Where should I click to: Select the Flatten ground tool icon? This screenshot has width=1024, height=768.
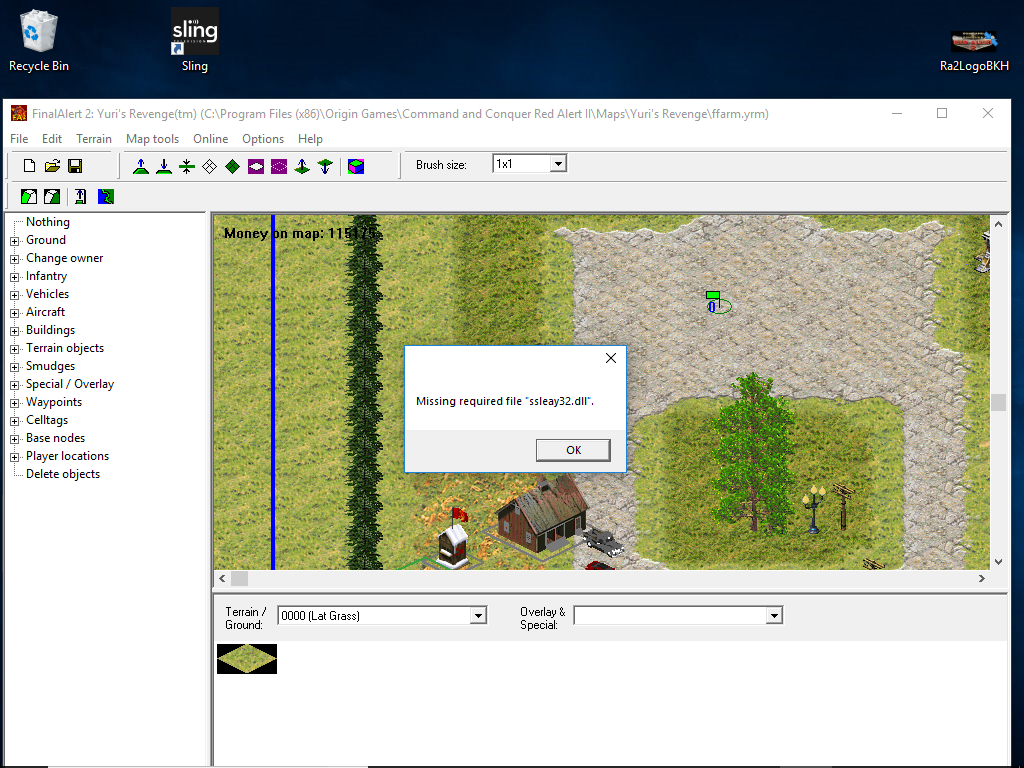click(x=187, y=167)
